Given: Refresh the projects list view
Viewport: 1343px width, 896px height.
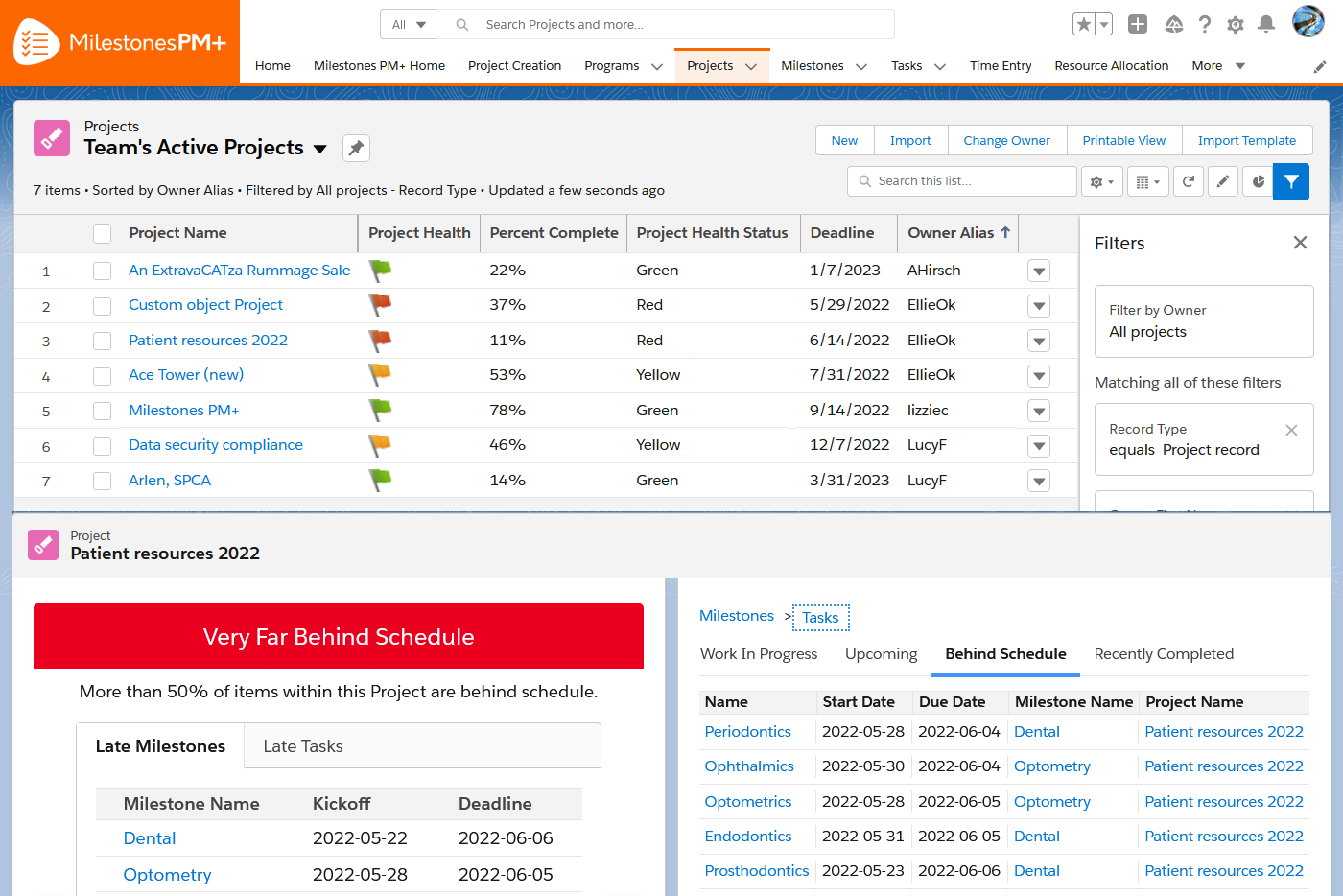Looking at the screenshot, I should (1189, 181).
